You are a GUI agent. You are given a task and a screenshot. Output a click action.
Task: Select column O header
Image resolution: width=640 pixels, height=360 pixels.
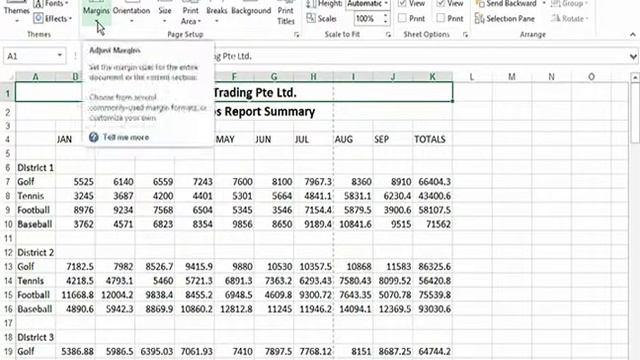[x=591, y=76]
